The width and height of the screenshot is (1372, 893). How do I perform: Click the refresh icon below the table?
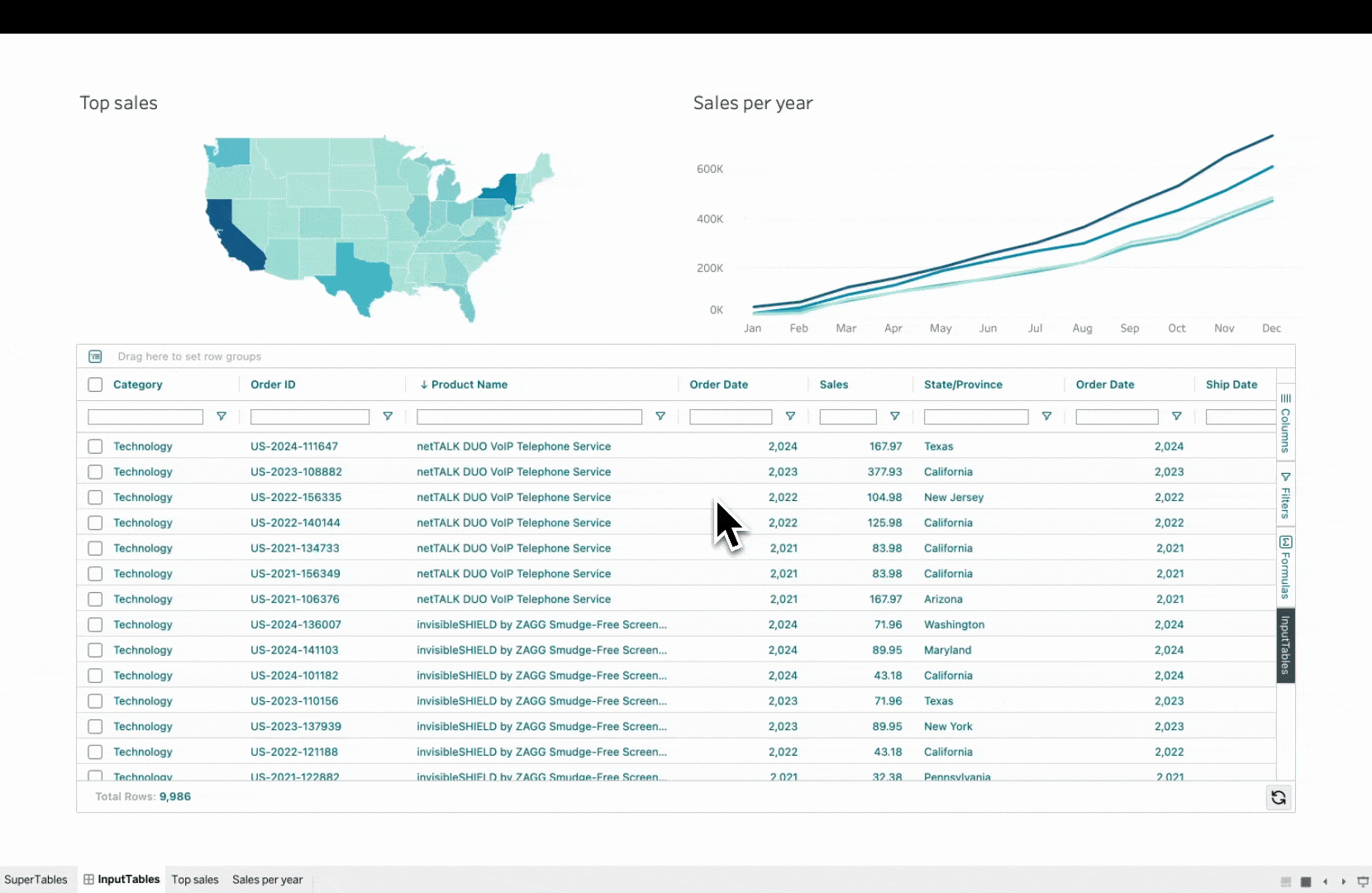tap(1278, 797)
